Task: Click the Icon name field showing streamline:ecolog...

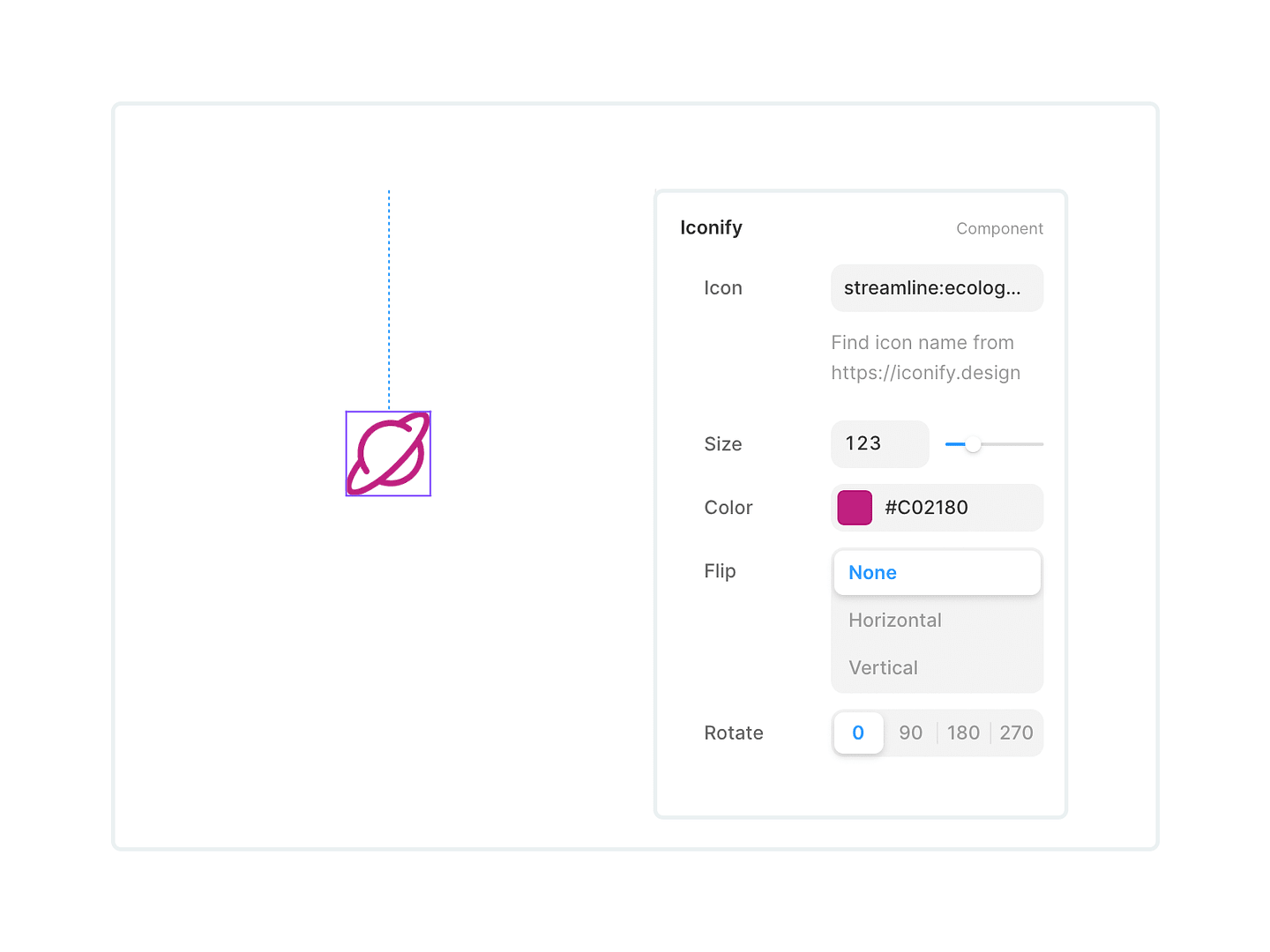Action: (937, 288)
